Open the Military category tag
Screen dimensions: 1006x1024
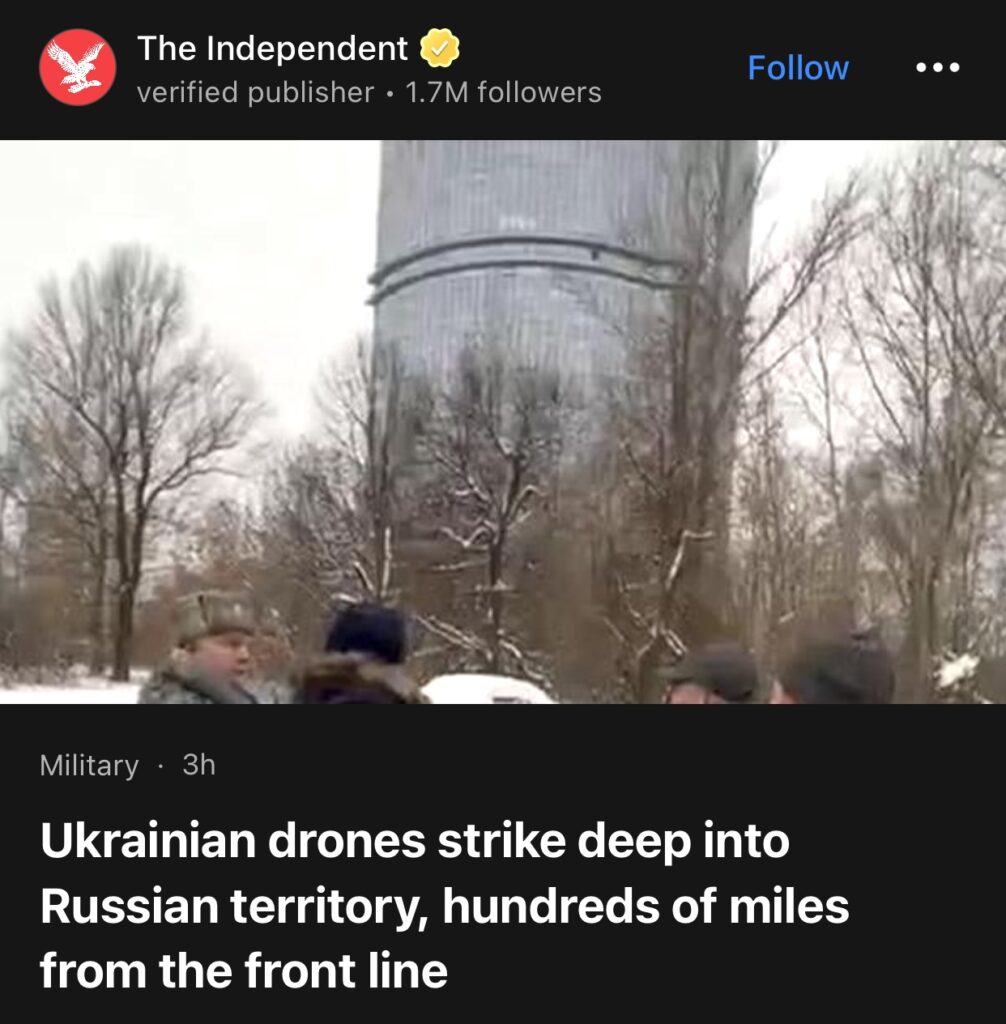tap(89, 765)
